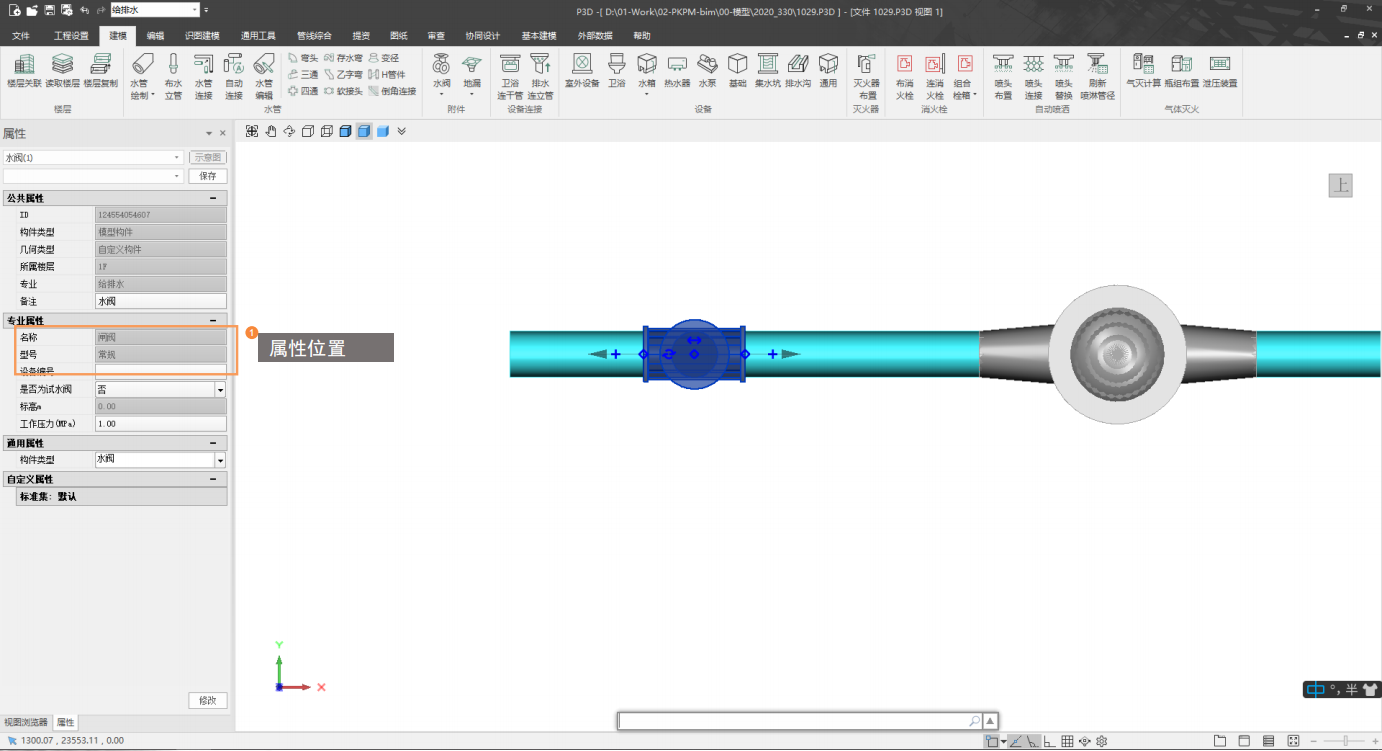Click the 喷头布置 sprinkler layout icon
Image resolution: width=1382 pixels, height=751 pixels.
click(1003, 76)
